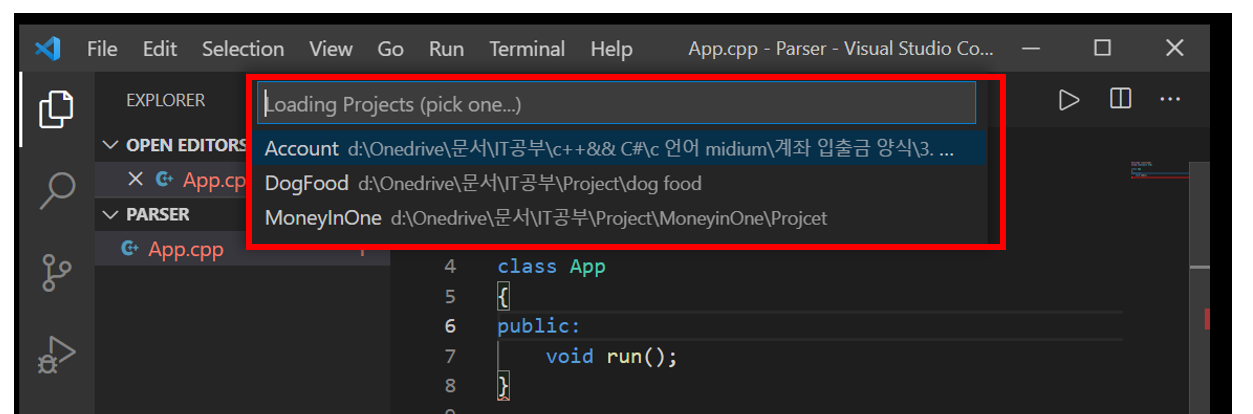Open the Run and Debug icon

tap(56, 354)
